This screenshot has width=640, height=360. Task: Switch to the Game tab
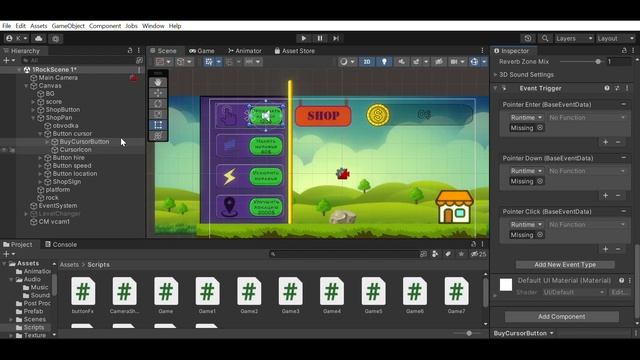click(202, 51)
